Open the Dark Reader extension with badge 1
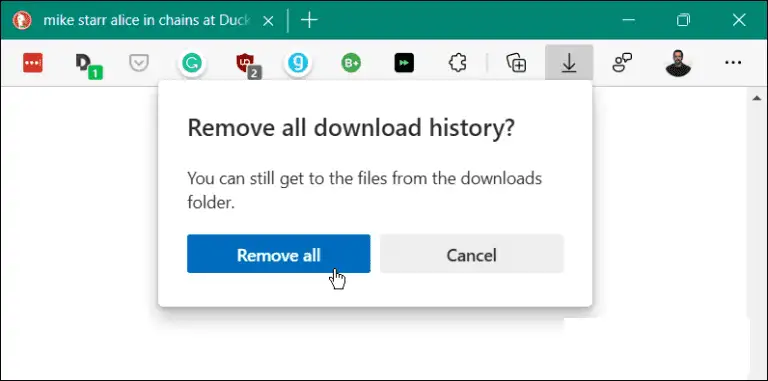The image size is (768, 381). [x=88, y=66]
